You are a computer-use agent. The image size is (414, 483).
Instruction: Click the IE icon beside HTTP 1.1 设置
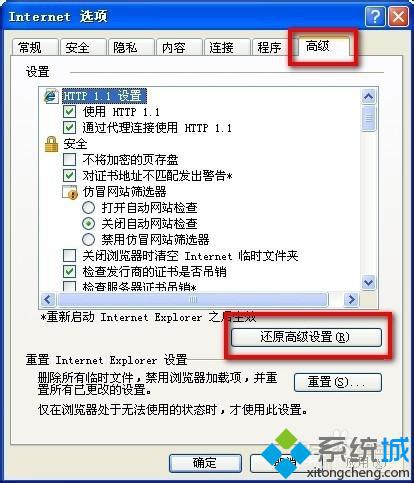51,96
